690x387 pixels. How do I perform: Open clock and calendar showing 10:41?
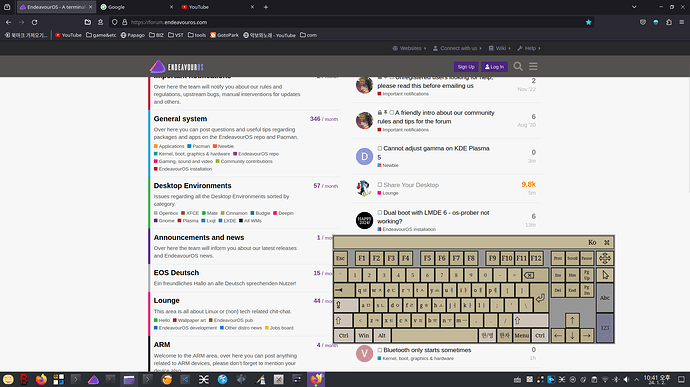657,380
